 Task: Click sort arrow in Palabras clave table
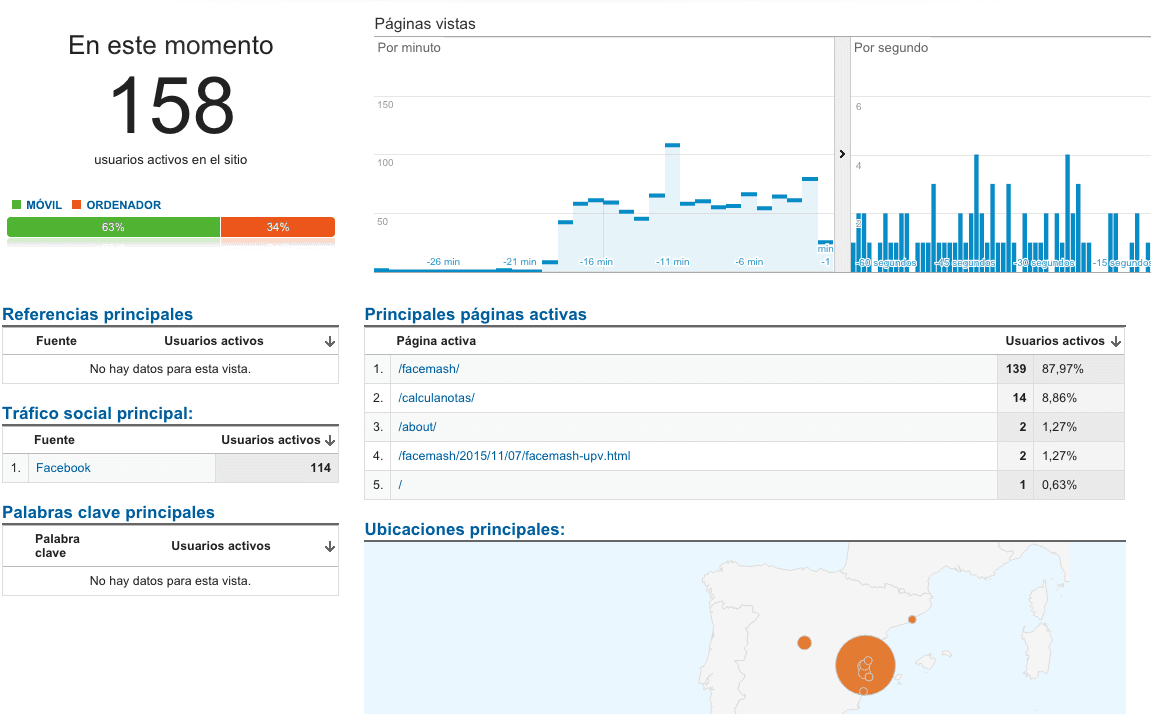[329, 547]
